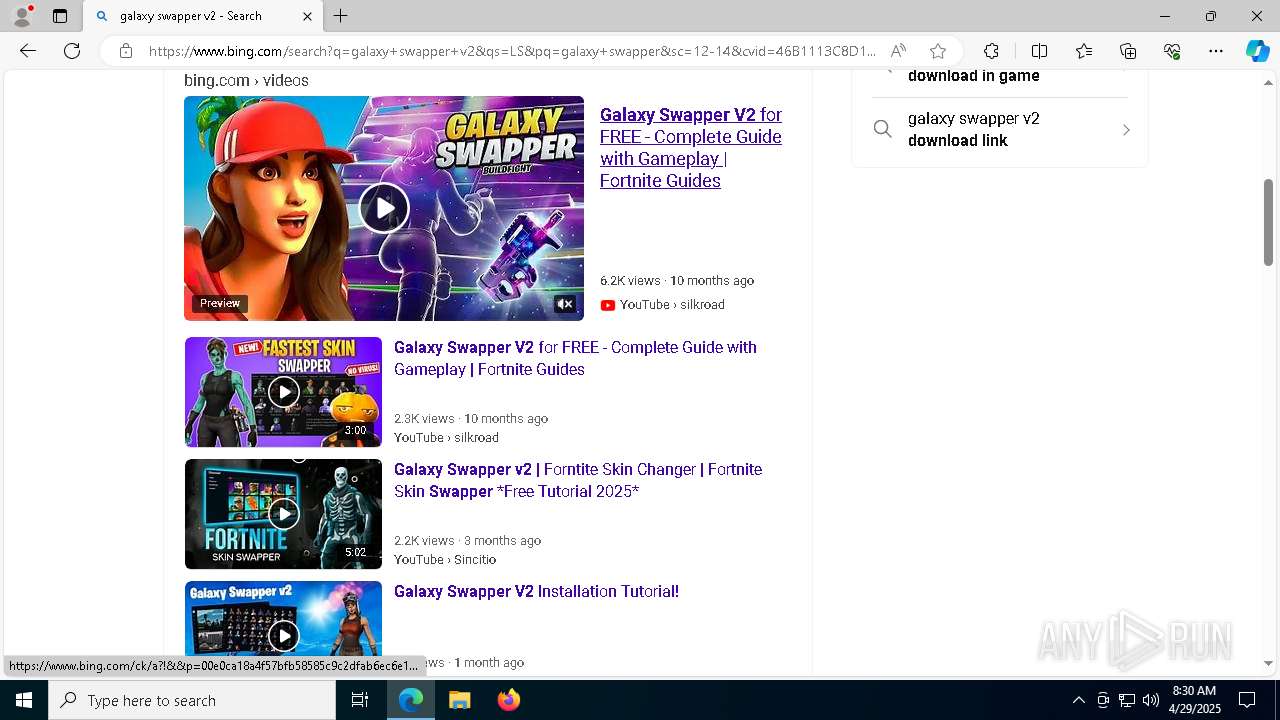Refresh the page
This screenshot has height=720, width=1280.
pyautogui.click(x=72, y=51)
